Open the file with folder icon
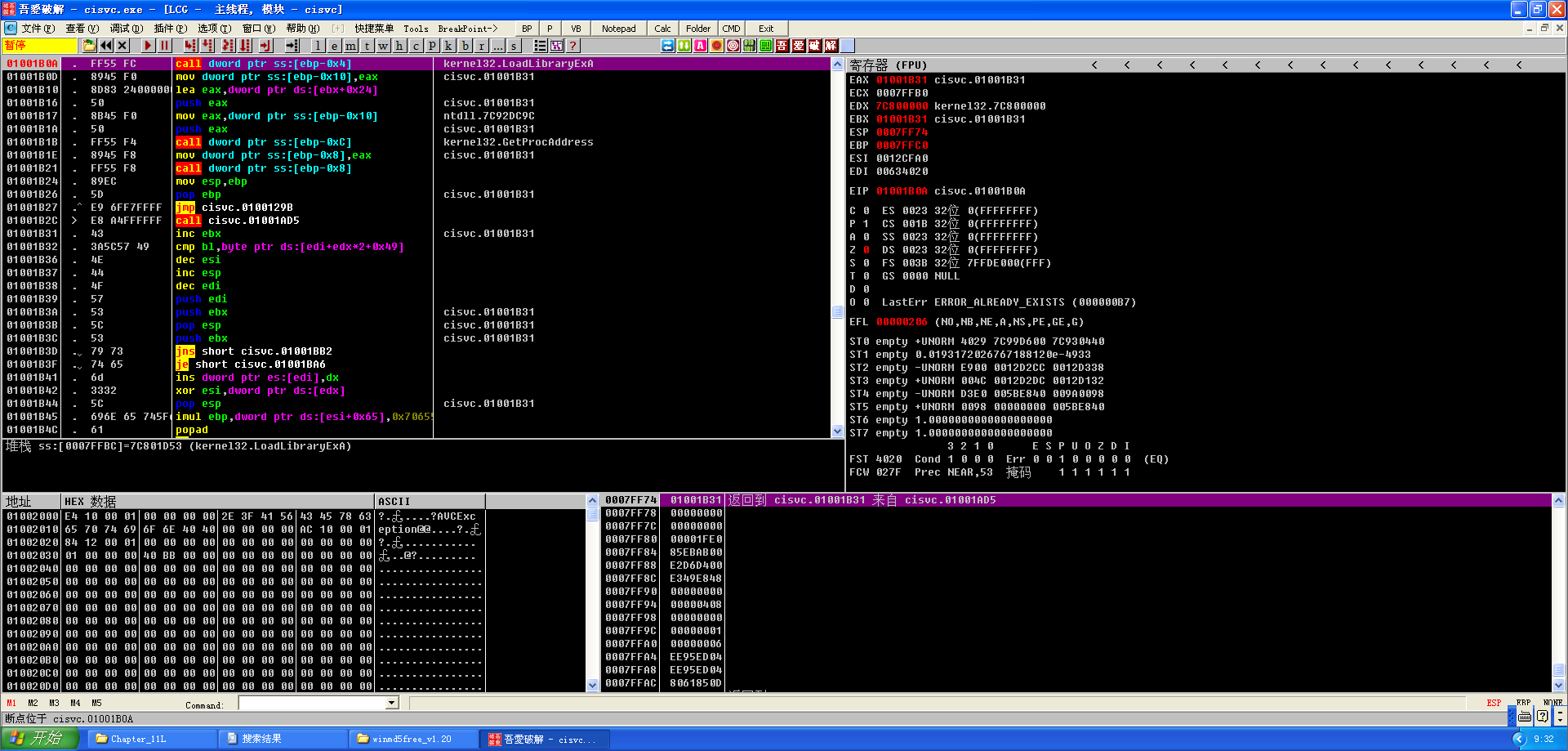The image size is (1568, 751). [x=89, y=46]
